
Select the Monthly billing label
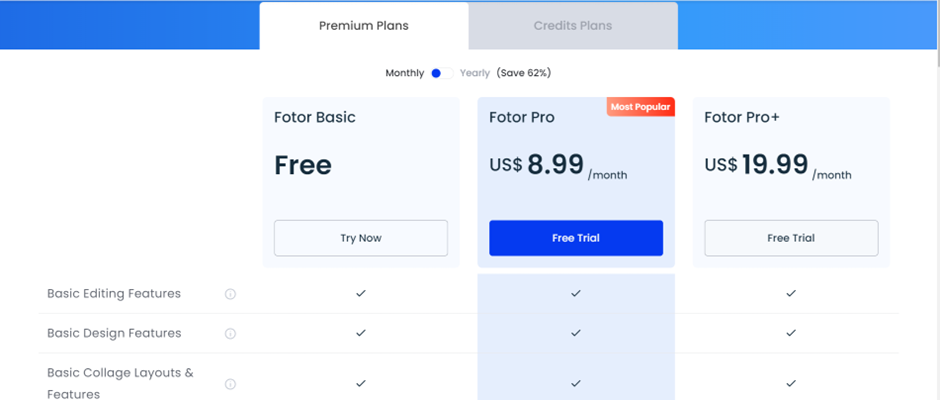pos(405,73)
